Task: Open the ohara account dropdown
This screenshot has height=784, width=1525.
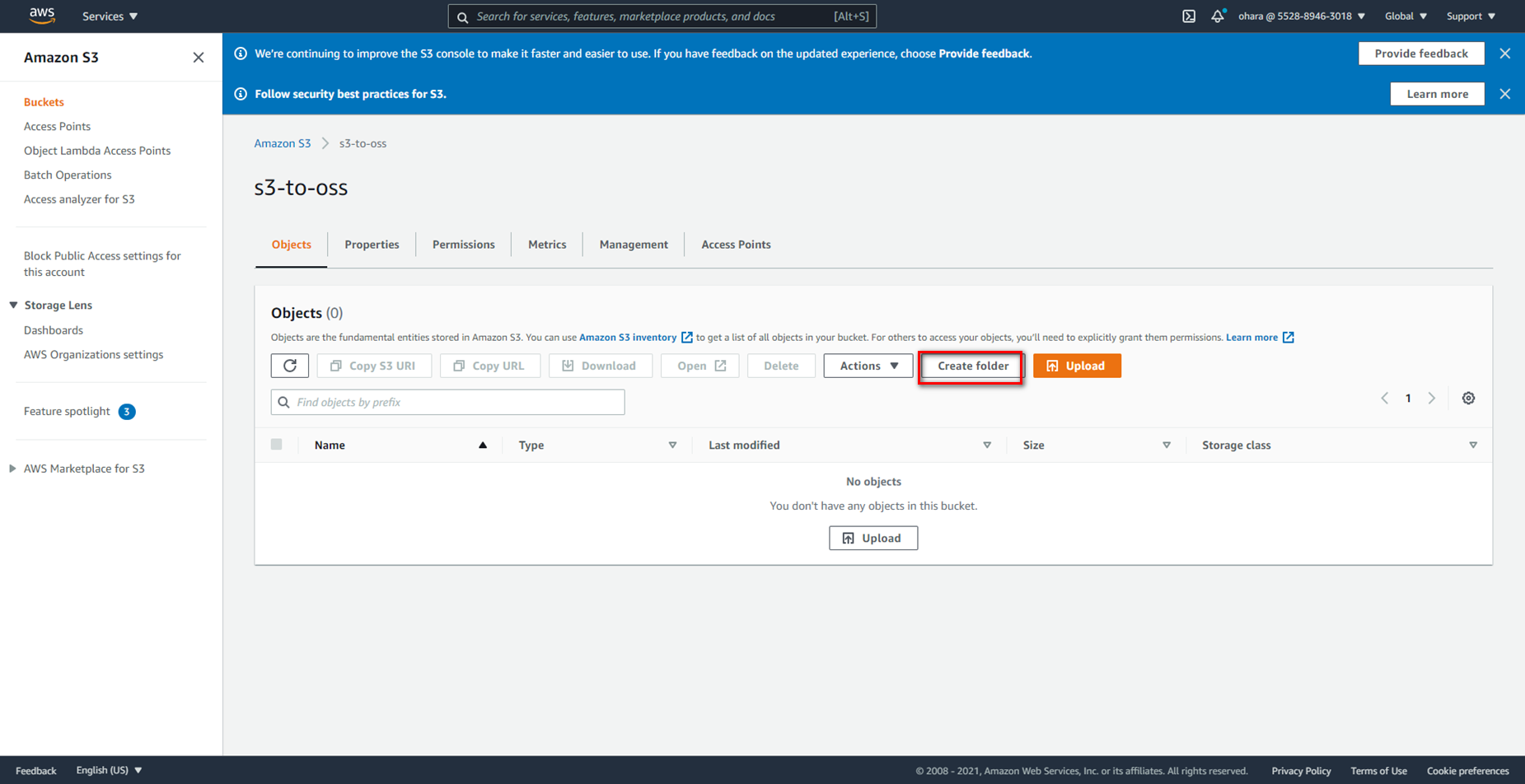Action: click(x=1302, y=16)
